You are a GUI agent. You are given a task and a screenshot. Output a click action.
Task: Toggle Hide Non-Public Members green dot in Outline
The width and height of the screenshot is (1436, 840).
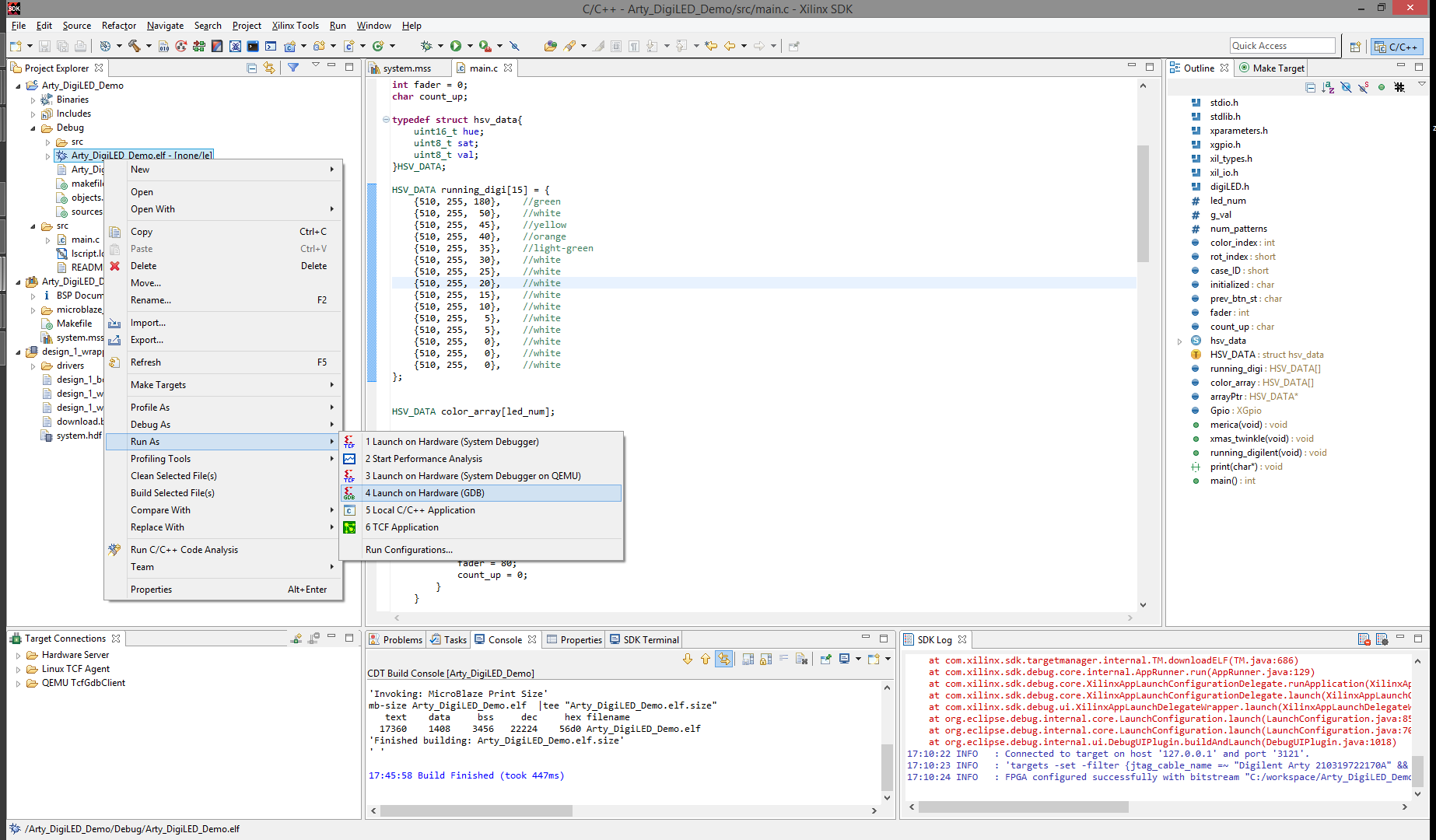tap(1382, 87)
